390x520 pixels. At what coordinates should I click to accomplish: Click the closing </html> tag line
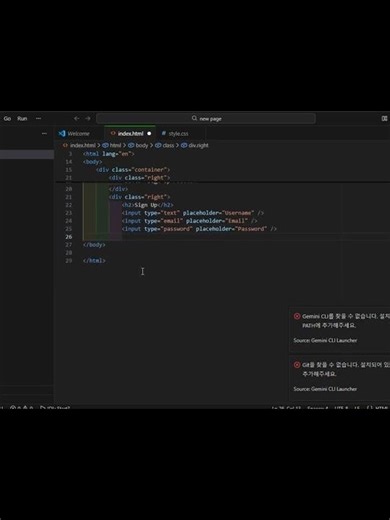click(x=94, y=261)
